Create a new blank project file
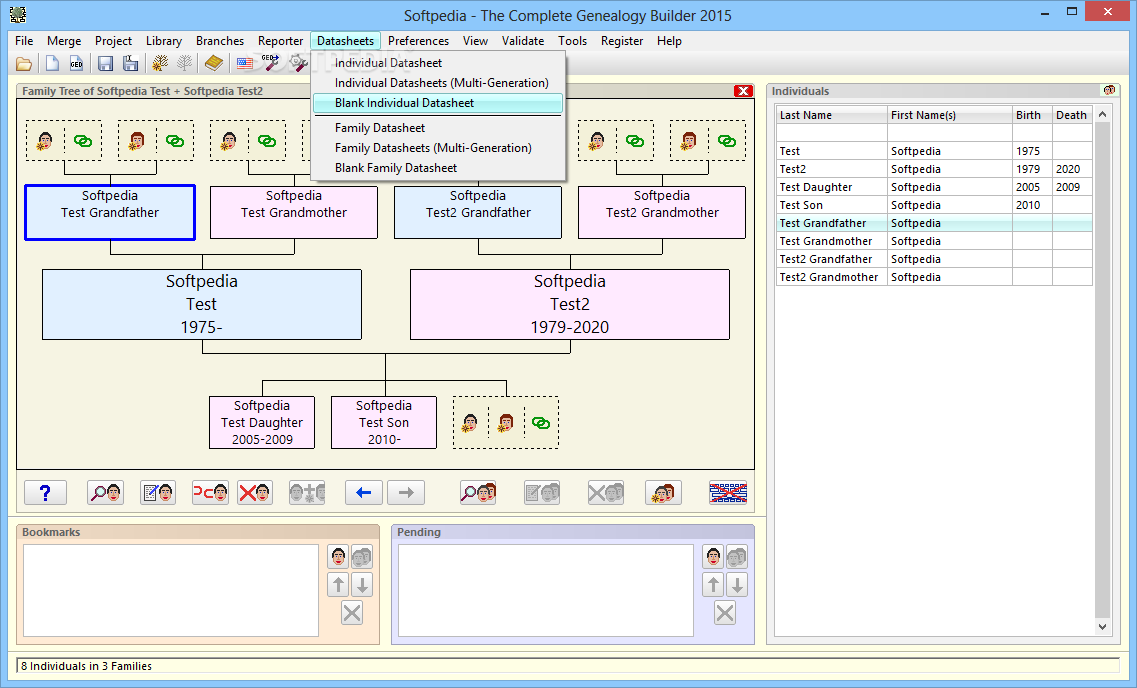1137x688 pixels. (x=51, y=64)
